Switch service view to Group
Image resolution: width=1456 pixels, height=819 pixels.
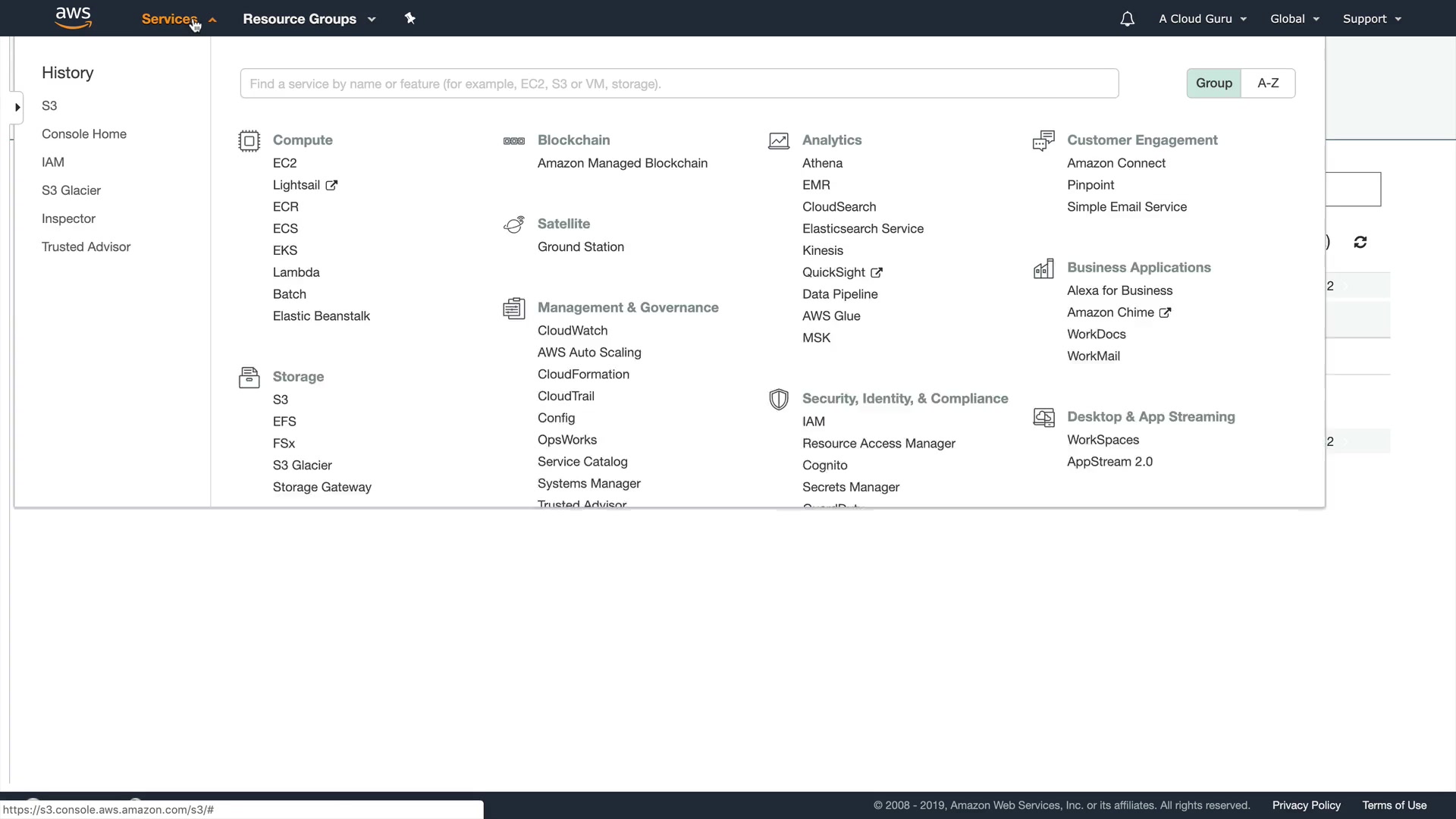pos(1213,83)
